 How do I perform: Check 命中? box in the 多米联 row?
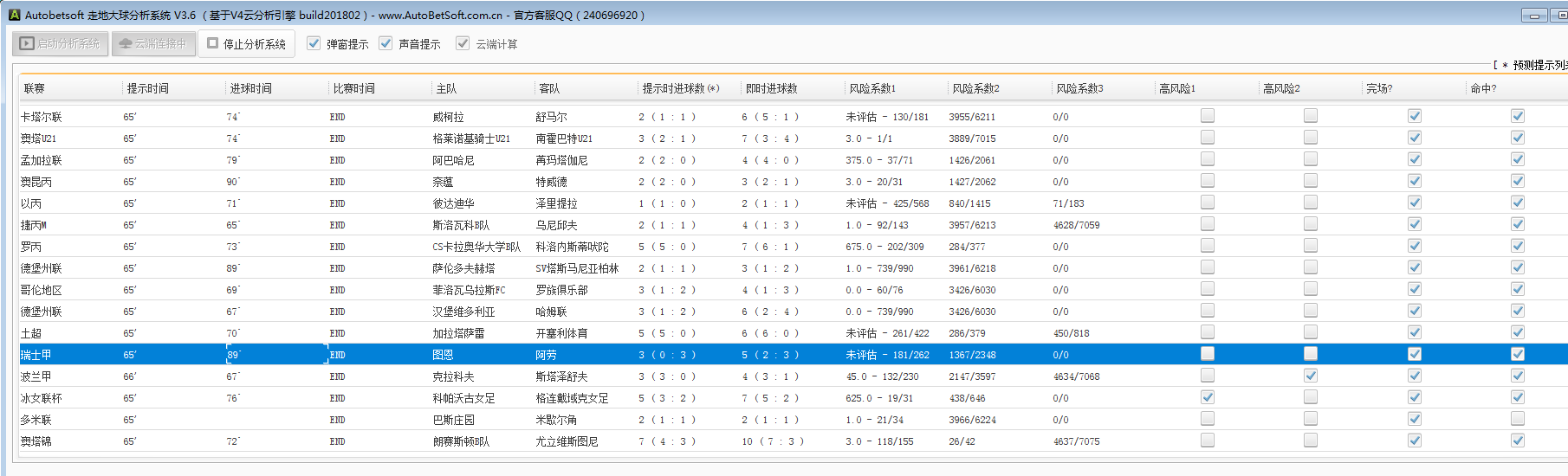point(1518,419)
